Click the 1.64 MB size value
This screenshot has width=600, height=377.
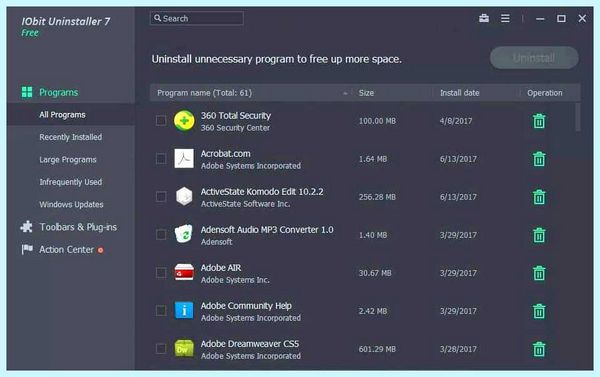373,159
